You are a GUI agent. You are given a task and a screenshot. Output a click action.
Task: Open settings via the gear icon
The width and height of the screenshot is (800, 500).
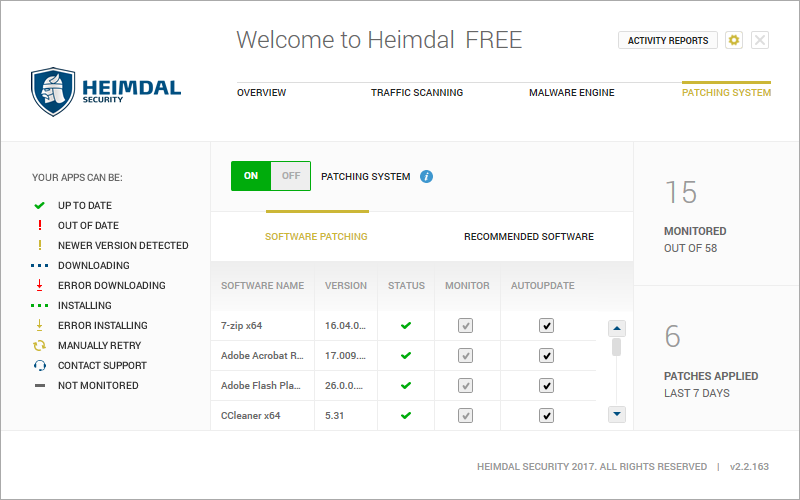(734, 40)
